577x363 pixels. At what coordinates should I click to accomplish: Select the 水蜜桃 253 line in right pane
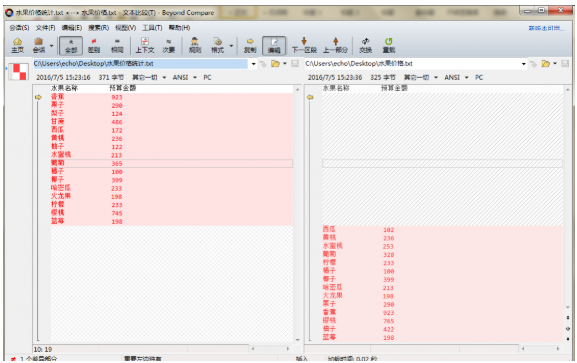tap(443, 246)
